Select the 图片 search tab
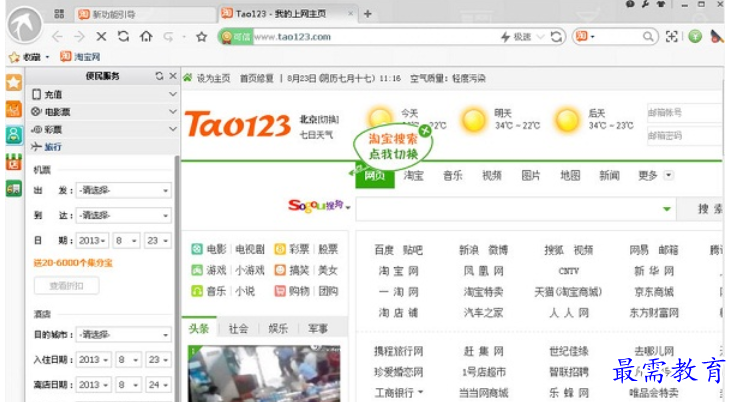The height and width of the screenshot is (402, 734). (531, 175)
